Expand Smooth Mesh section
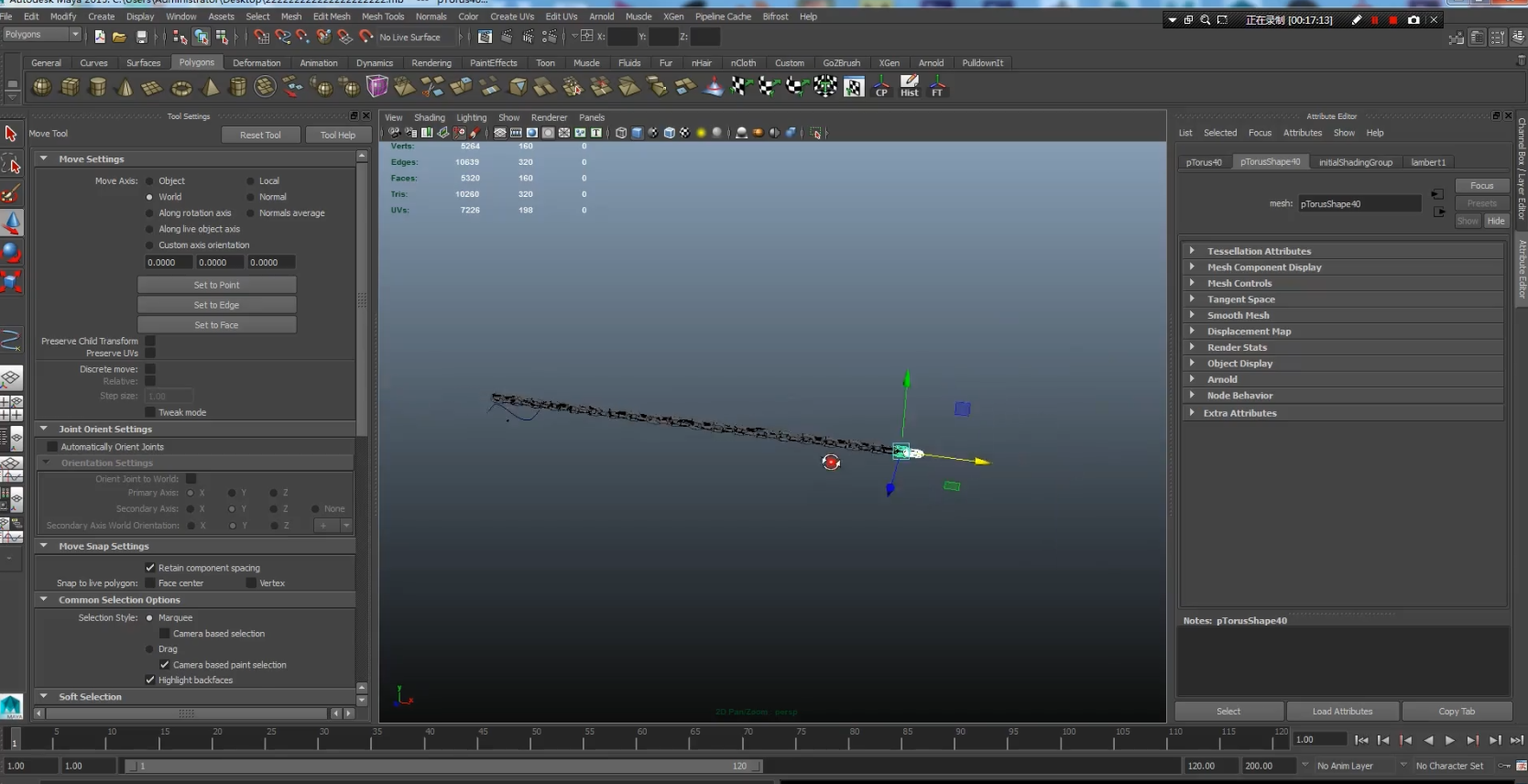Screen dimensions: 1528x784 click(1192, 315)
